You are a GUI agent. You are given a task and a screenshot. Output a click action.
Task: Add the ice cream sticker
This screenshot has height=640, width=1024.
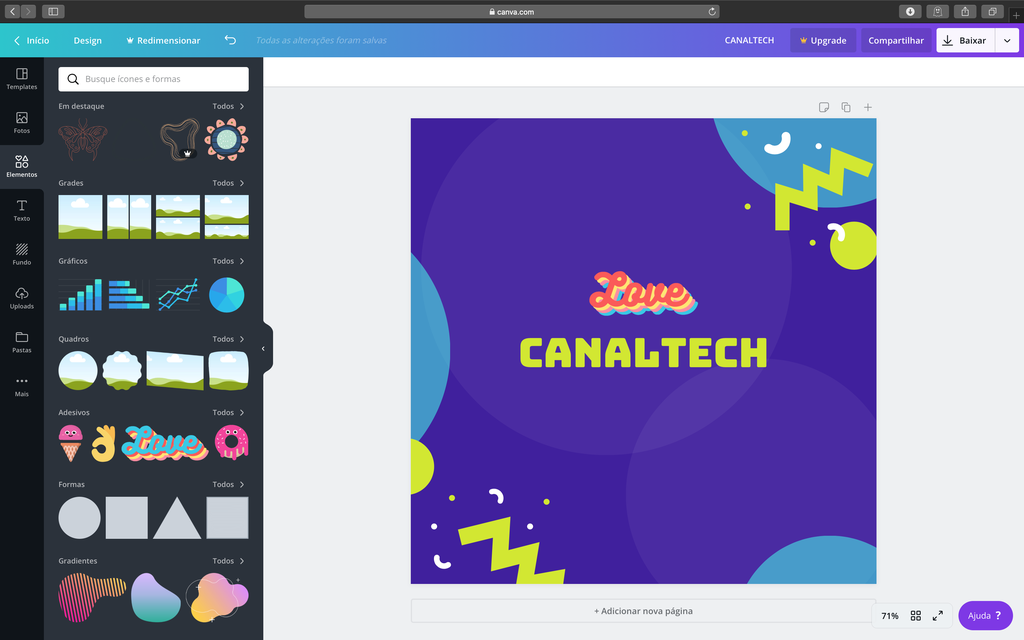71,443
